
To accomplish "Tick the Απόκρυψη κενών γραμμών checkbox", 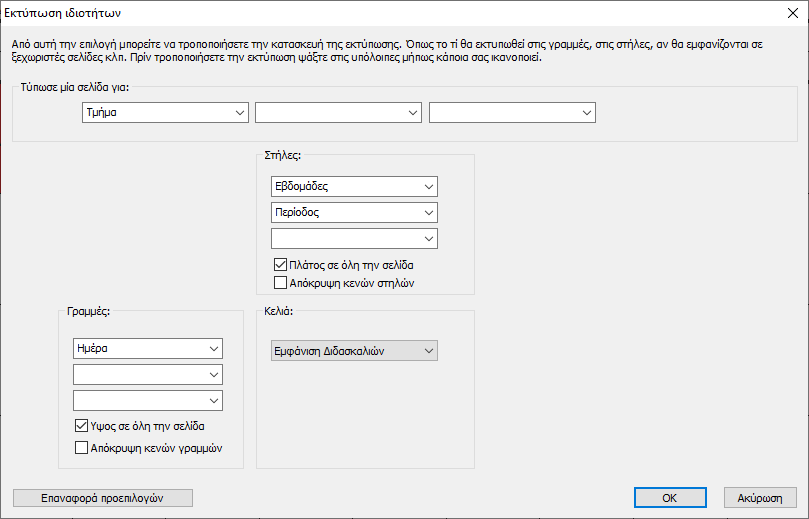I will 82,448.
